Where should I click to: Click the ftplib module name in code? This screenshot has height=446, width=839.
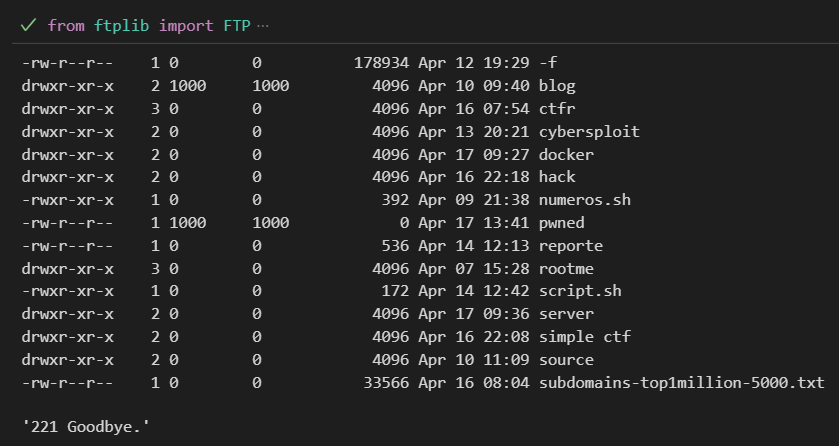click(x=121, y=25)
